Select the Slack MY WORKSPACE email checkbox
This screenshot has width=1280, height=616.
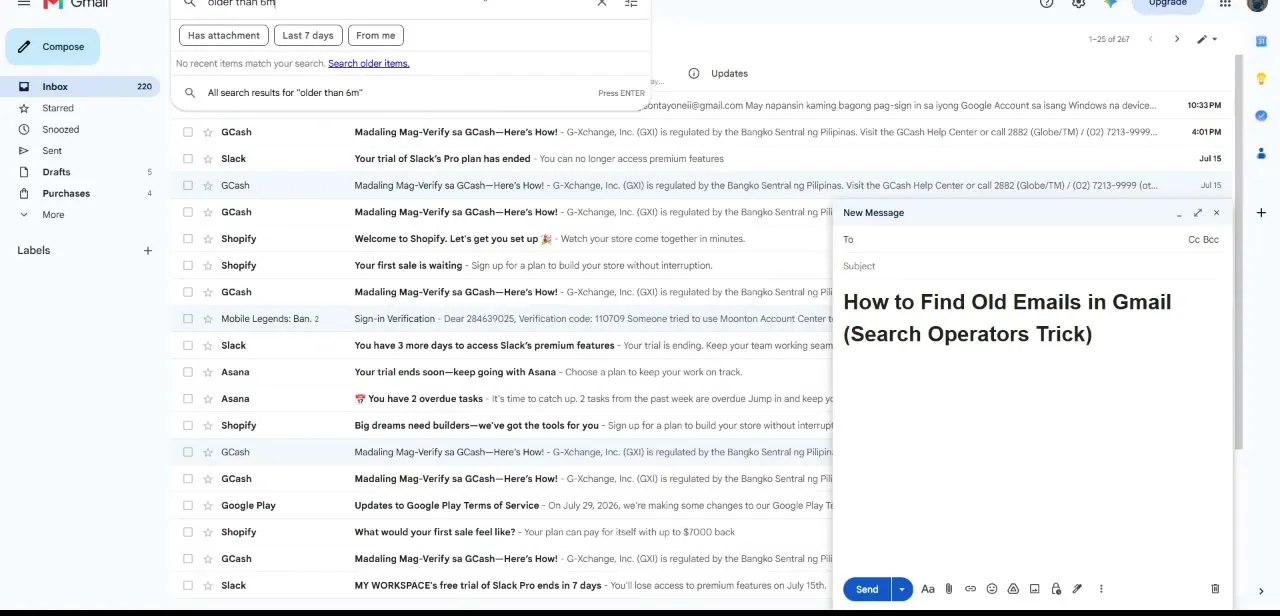(187, 586)
